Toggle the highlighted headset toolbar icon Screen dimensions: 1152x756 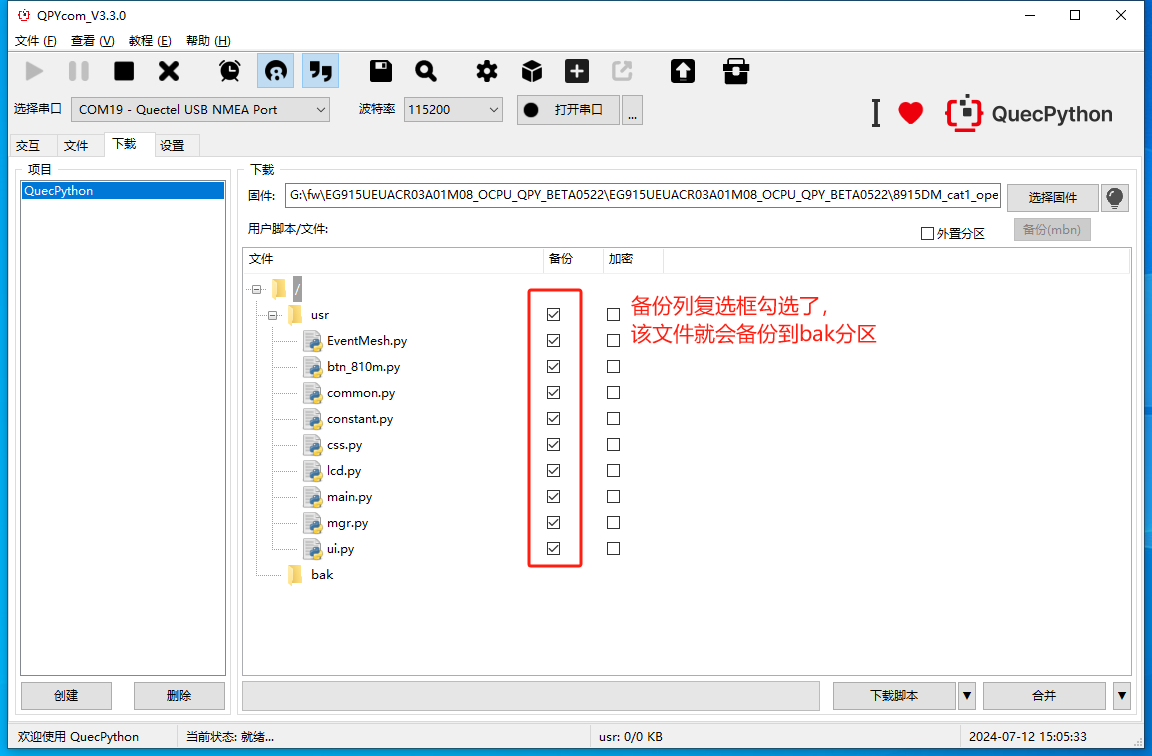[x=276, y=71]
